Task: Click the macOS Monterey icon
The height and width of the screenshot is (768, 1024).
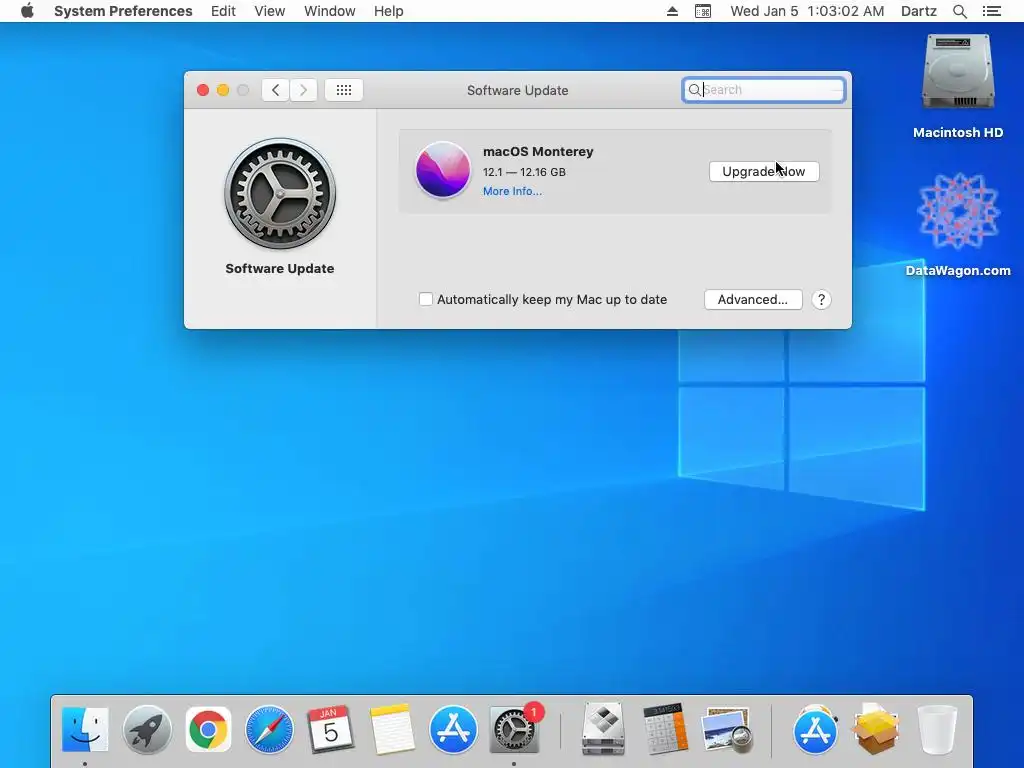Action: (x=443, y=170)
